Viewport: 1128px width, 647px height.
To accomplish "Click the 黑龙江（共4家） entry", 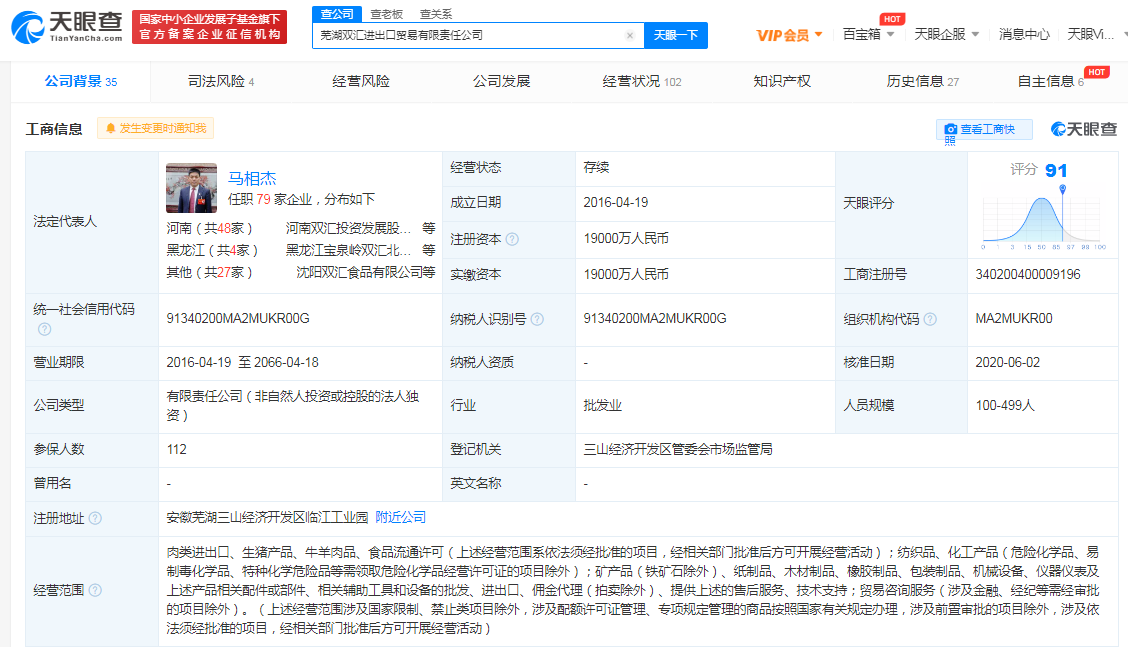I will 212,250.
